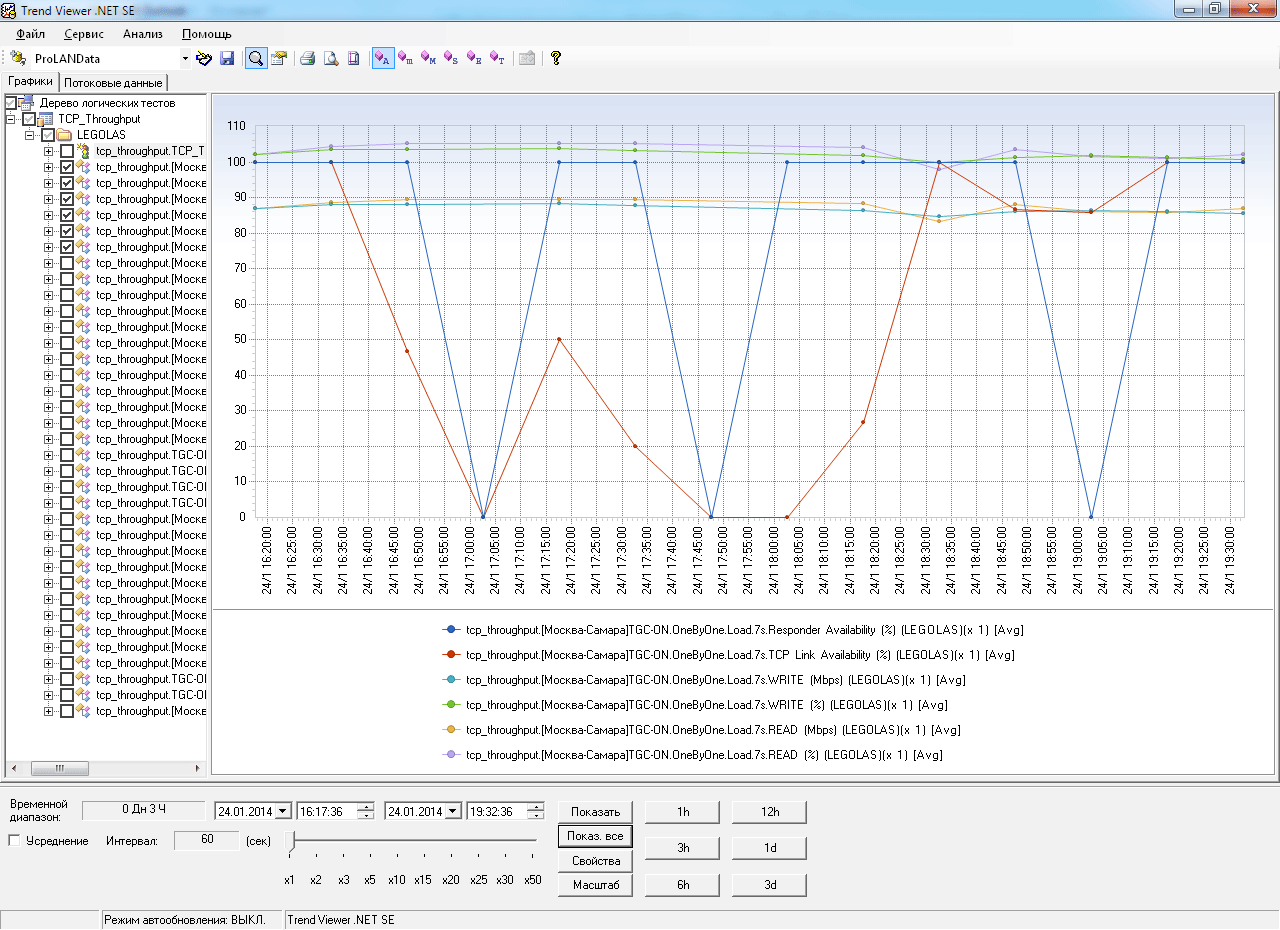Activate the 'A' average aggregation icon

click(x=382, y=59)
